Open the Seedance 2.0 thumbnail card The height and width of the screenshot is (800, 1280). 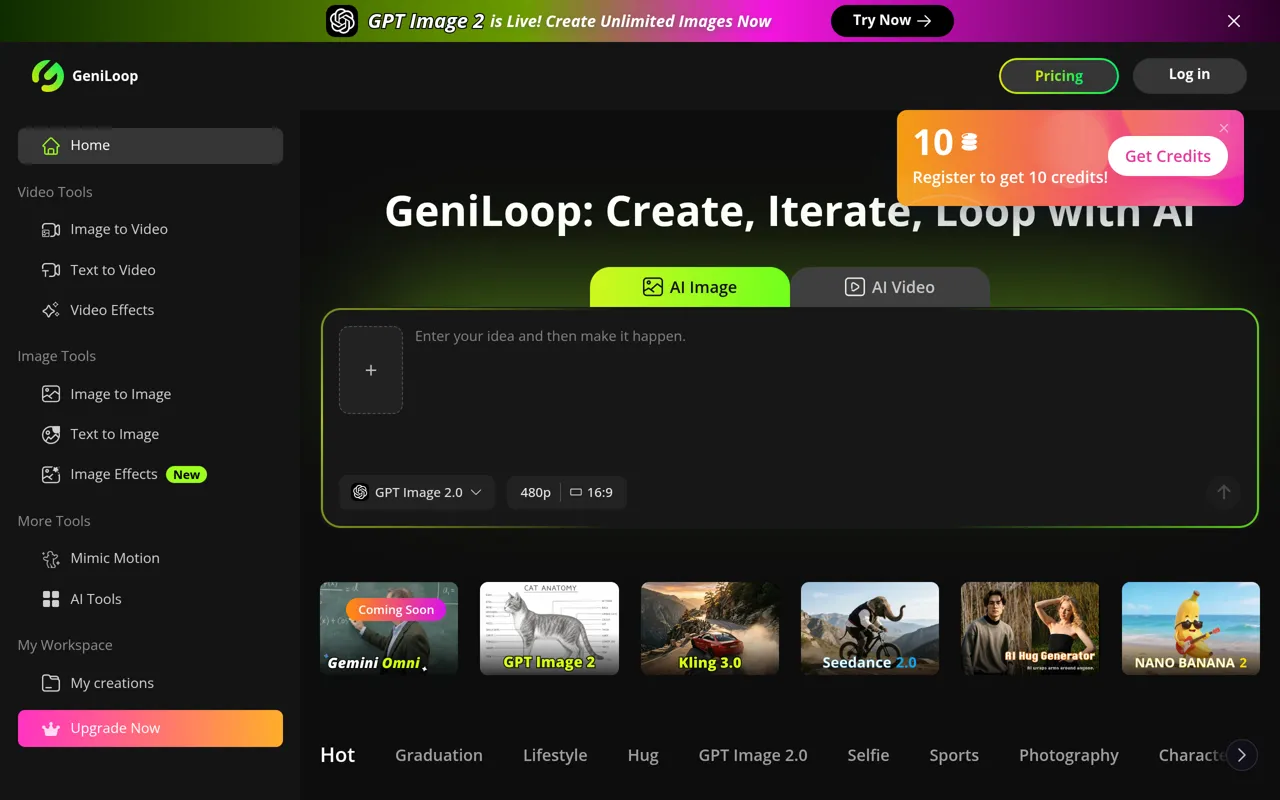pyautogui.click(x=870, y=628)
